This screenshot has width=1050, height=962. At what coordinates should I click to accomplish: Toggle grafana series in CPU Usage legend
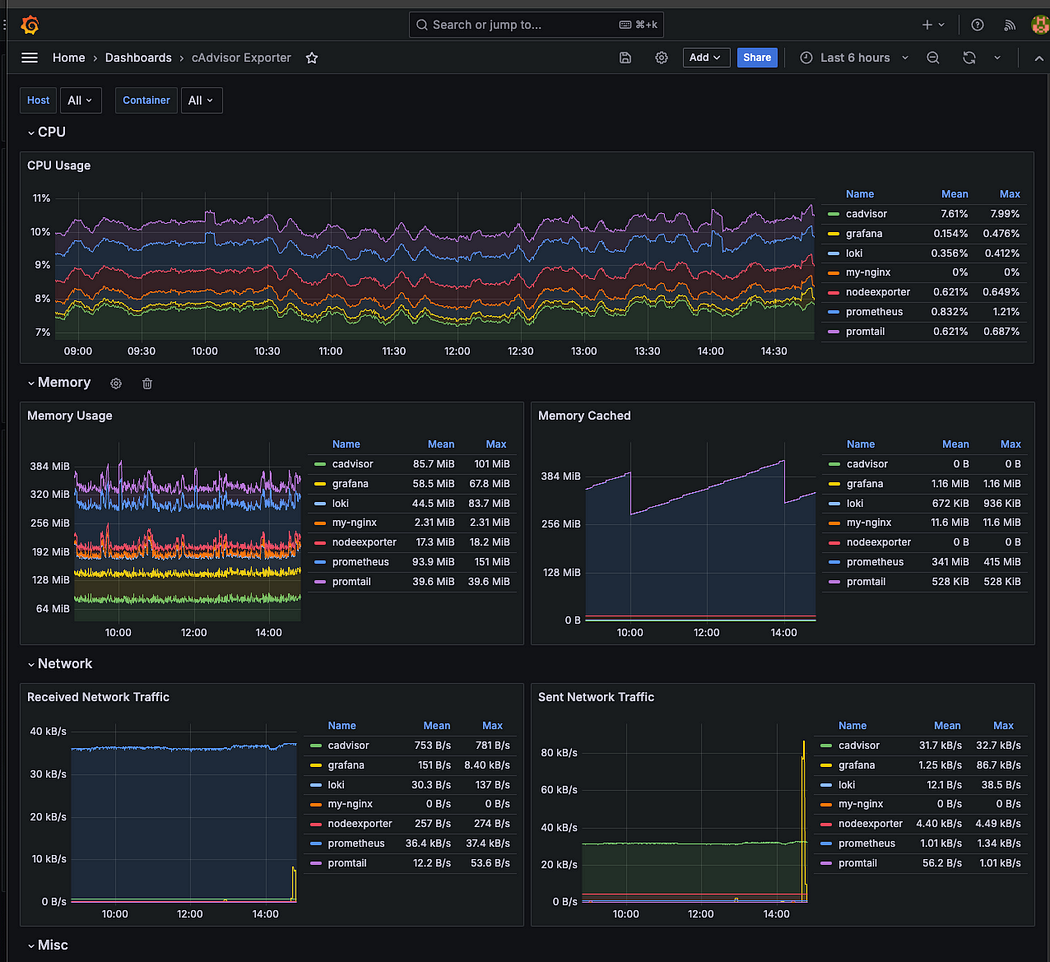[864, 234]
